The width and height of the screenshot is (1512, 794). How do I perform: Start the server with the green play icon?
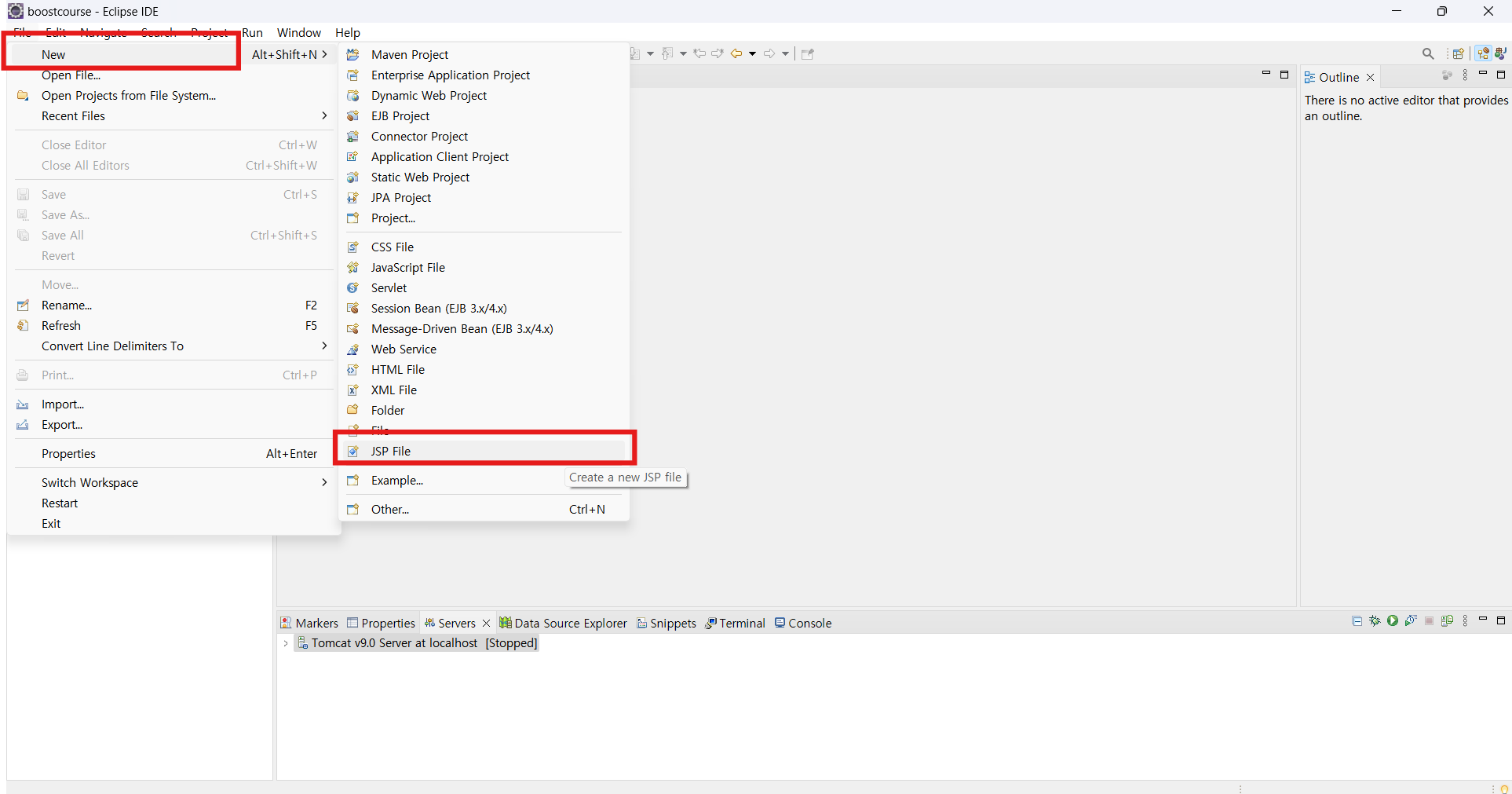click(x=1393, y=621)
